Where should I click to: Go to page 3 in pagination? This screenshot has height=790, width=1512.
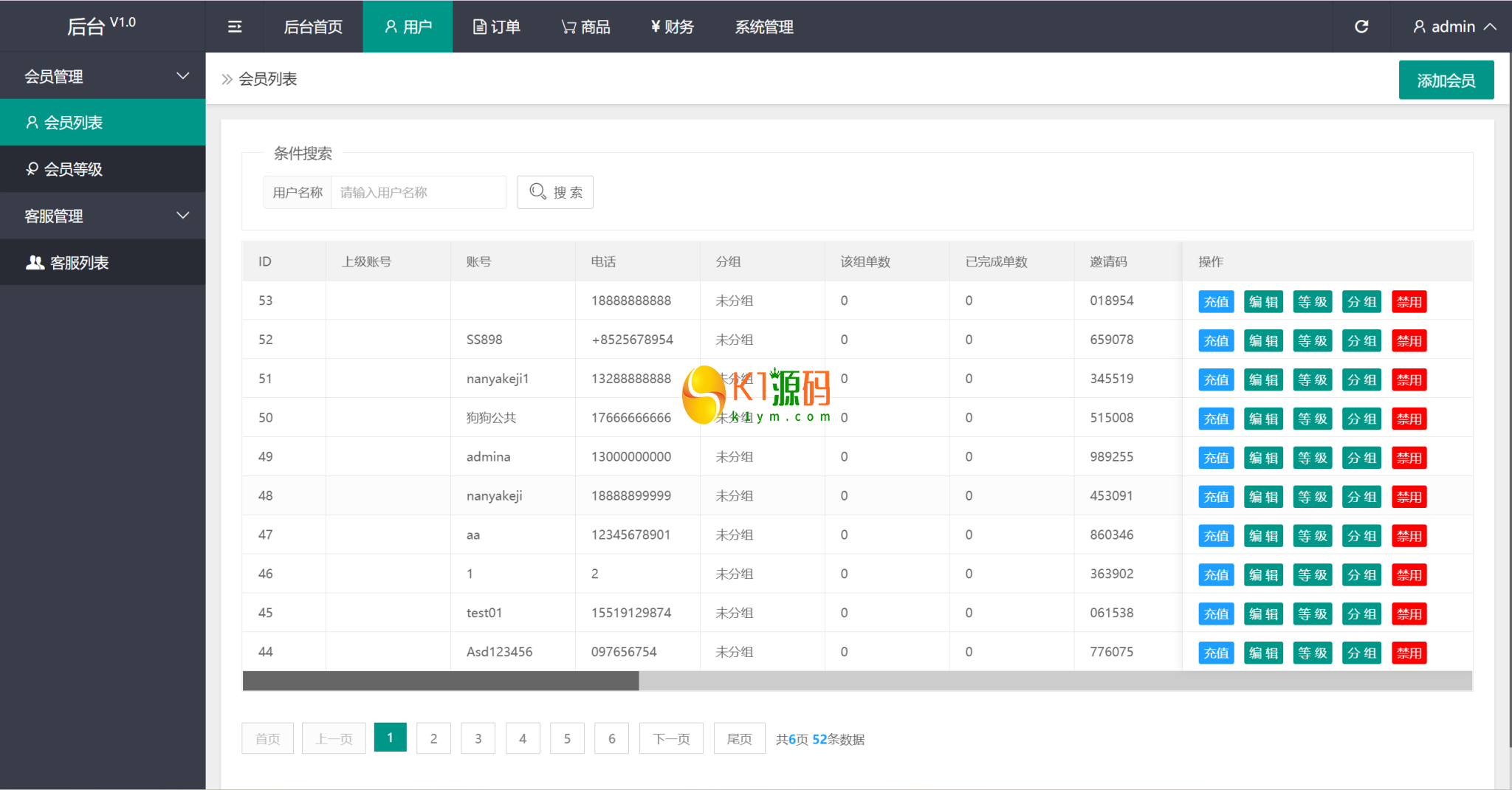[x=478, y=738]
